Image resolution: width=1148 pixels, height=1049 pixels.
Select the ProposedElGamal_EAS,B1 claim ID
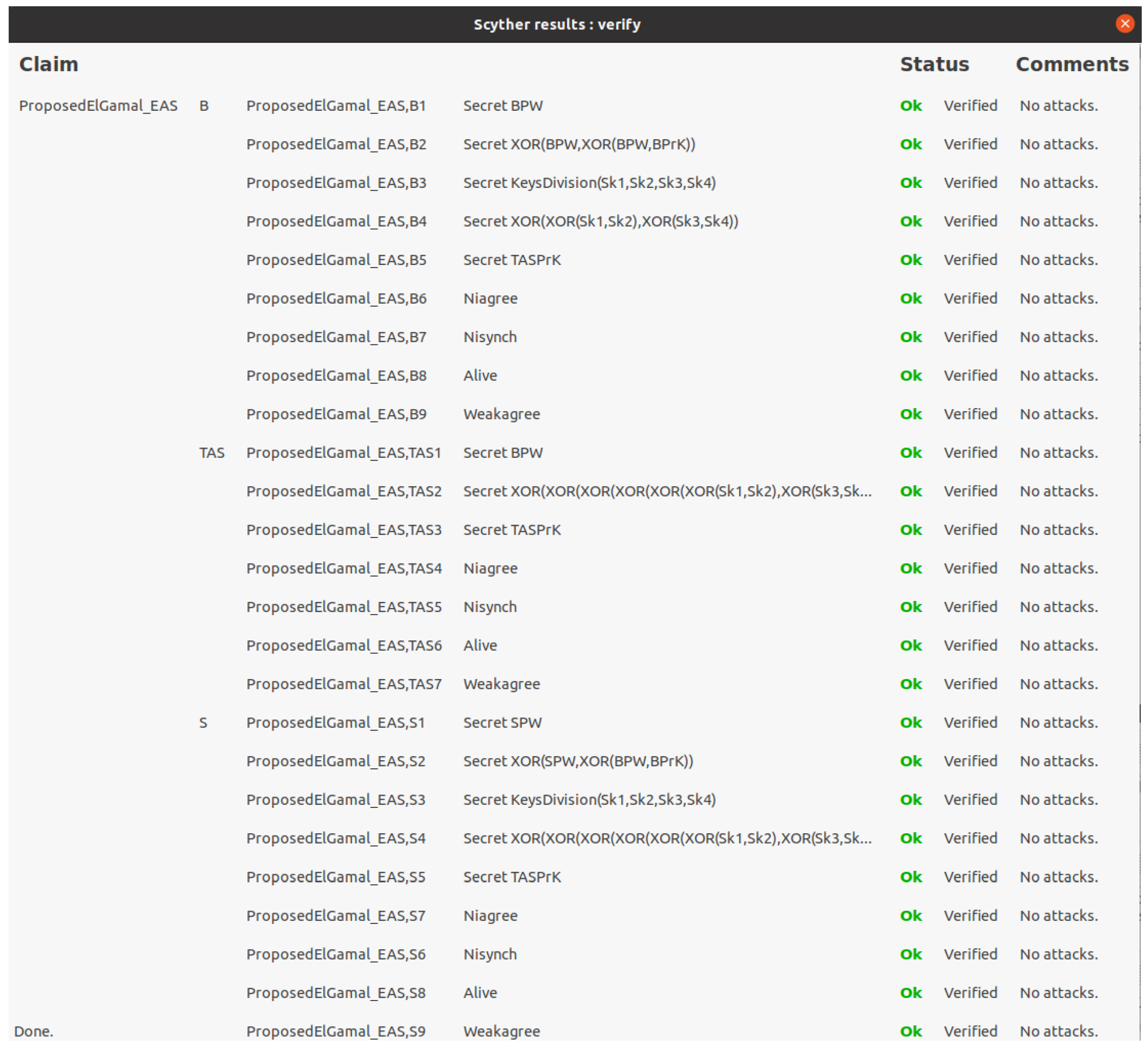pyautogui.click(x=336, y=106)
